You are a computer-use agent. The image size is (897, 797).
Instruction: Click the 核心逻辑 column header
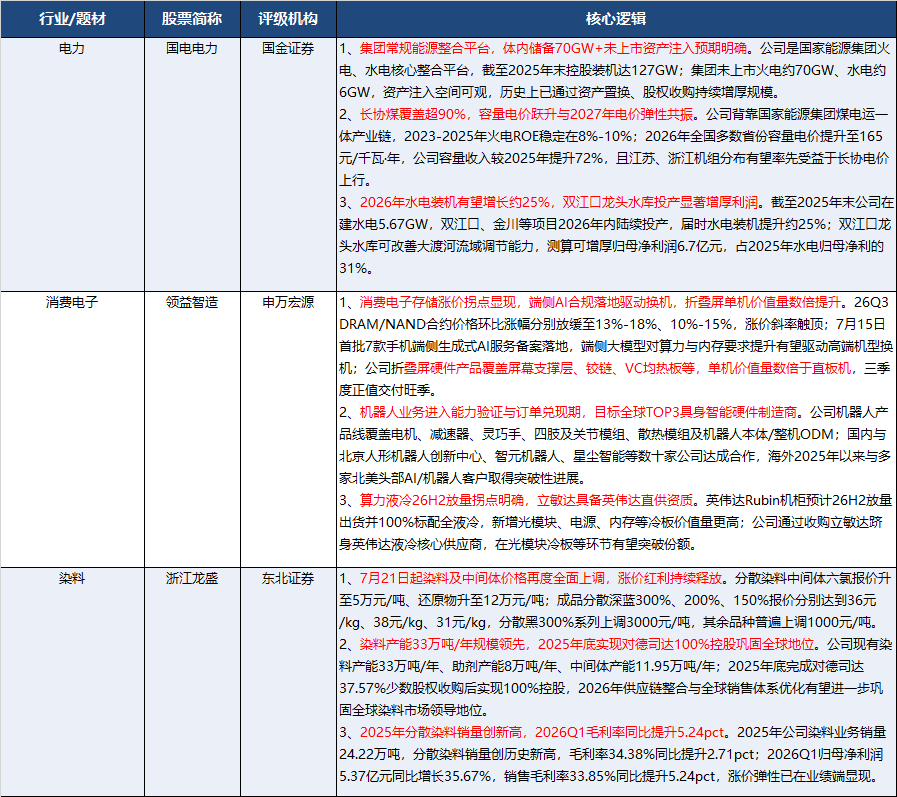click(616, 19)
